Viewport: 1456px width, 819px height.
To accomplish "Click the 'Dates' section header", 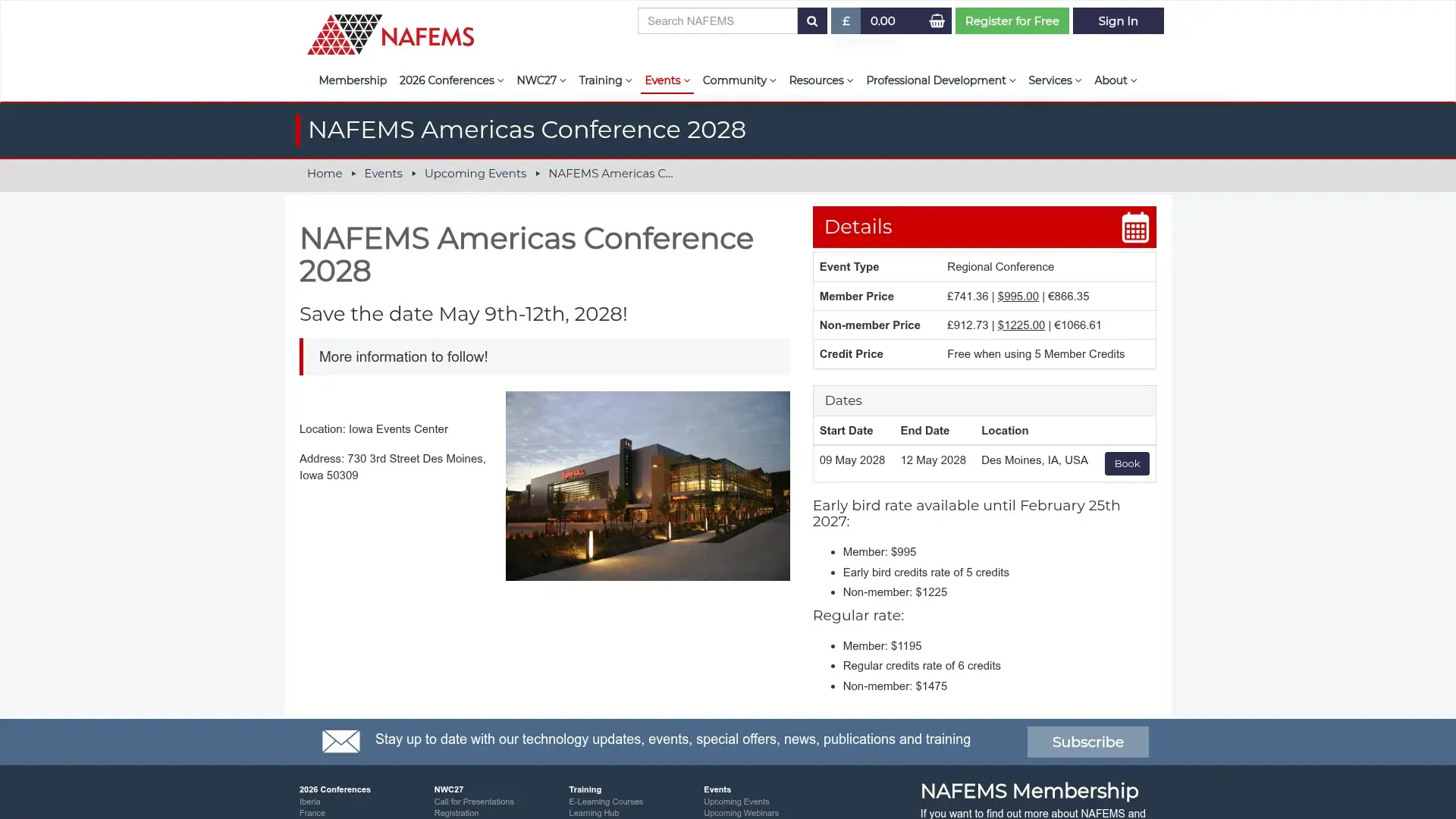I will (984, 400).
